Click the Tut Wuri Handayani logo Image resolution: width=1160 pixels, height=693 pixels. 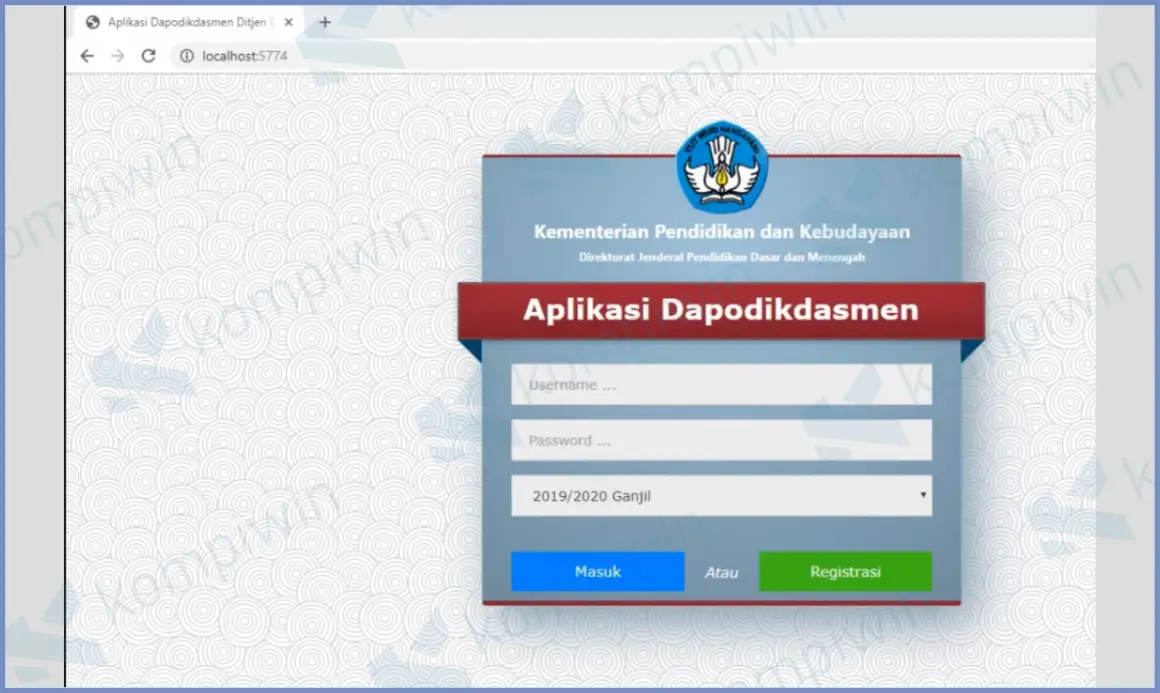[720, 168]
